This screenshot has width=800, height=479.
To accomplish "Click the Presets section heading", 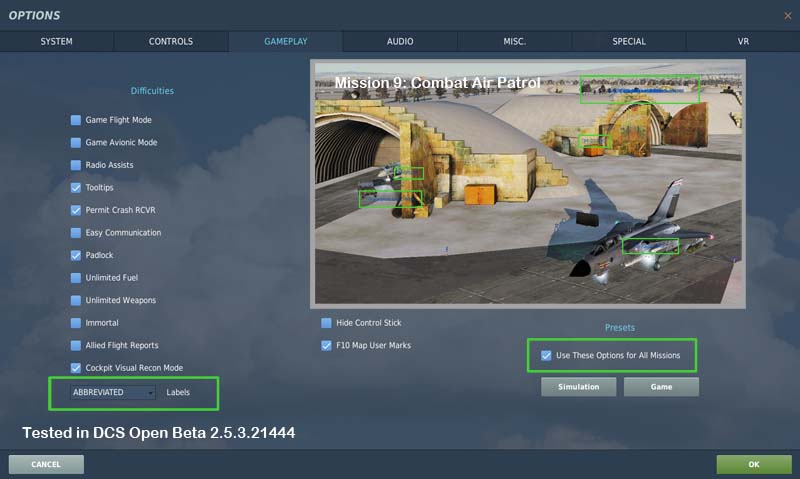I will 620,327.
